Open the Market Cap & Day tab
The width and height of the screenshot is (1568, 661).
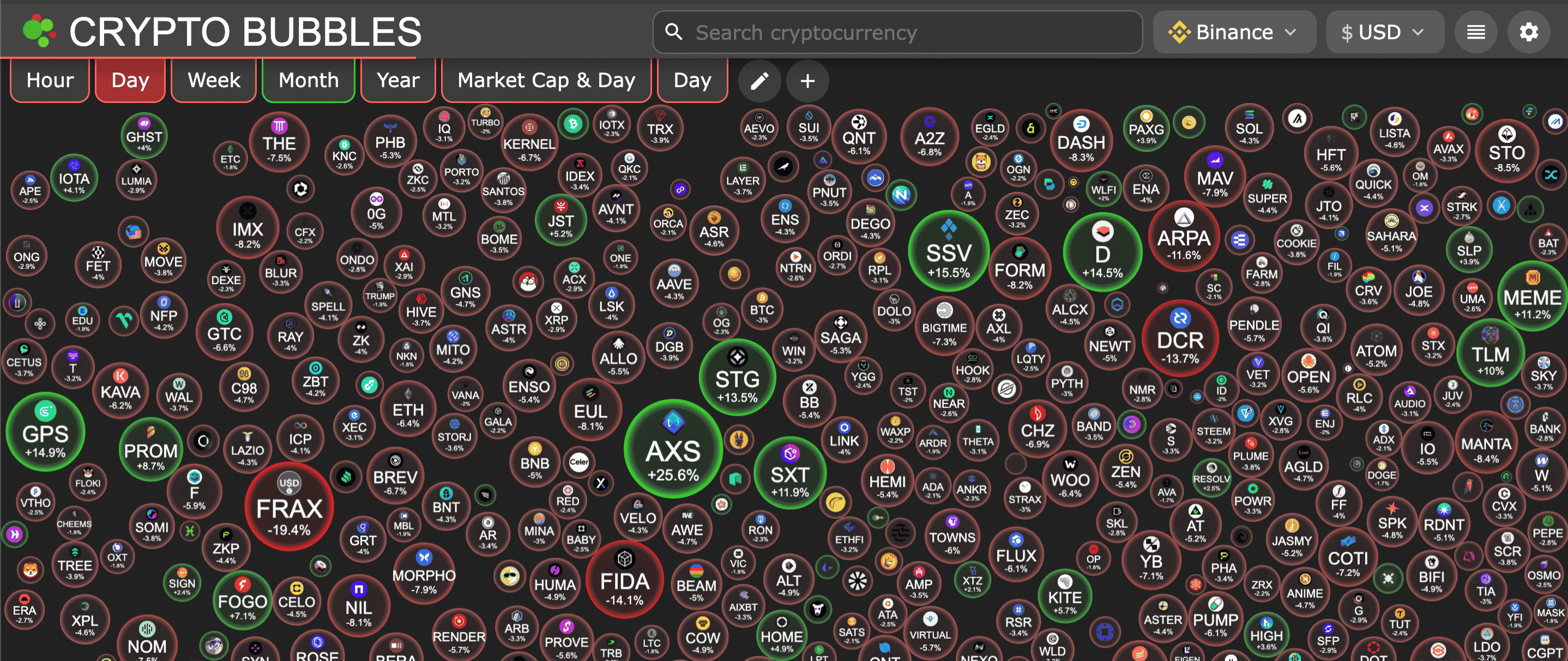[546, 80]
